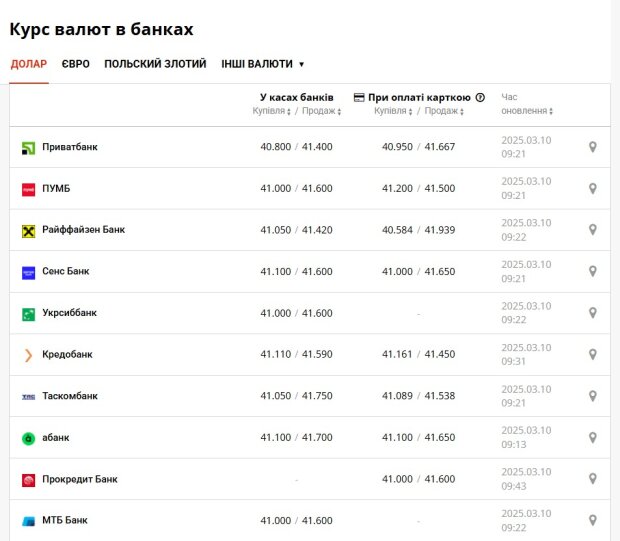Open the Сенс Банк link
Screen dimensions: 620x541
tap(66, 271)
